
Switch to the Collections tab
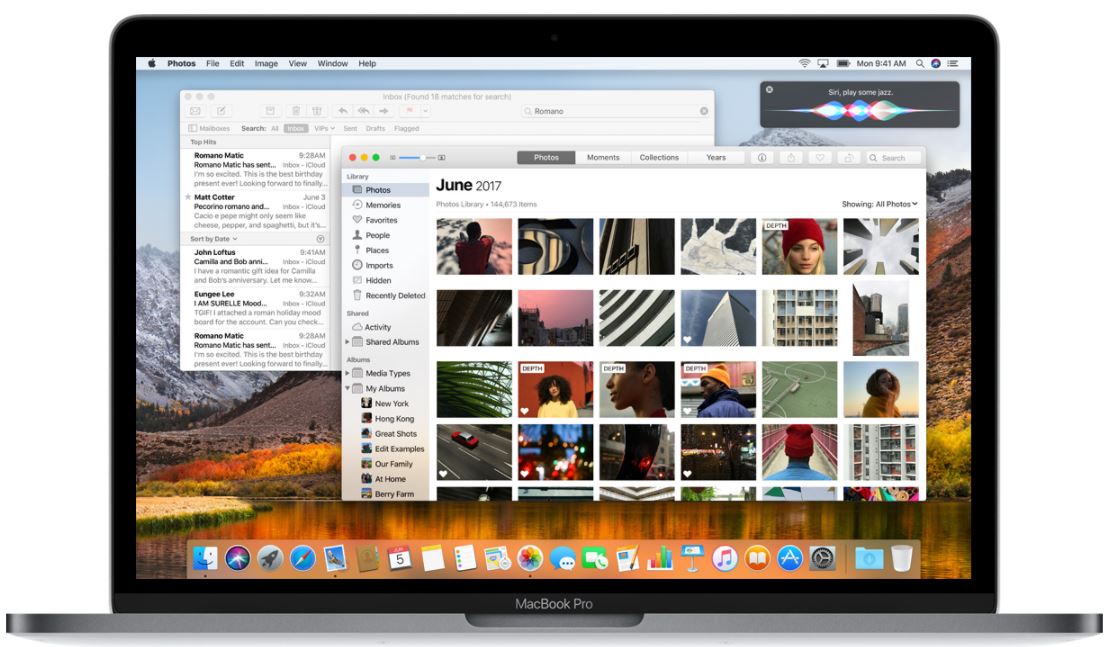659,158
